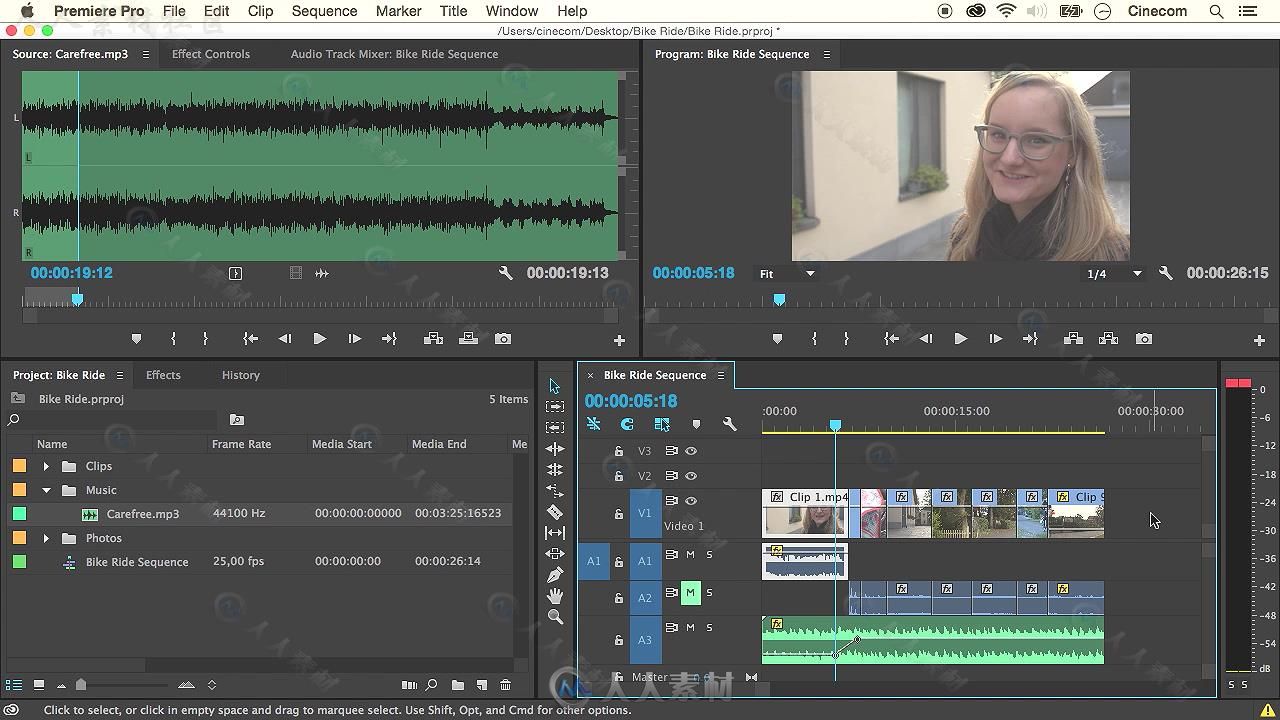Switch to Audio Track Mixer tab
Screen dimensions: 1280x720
pyautogui.click(x=394, y=54)
